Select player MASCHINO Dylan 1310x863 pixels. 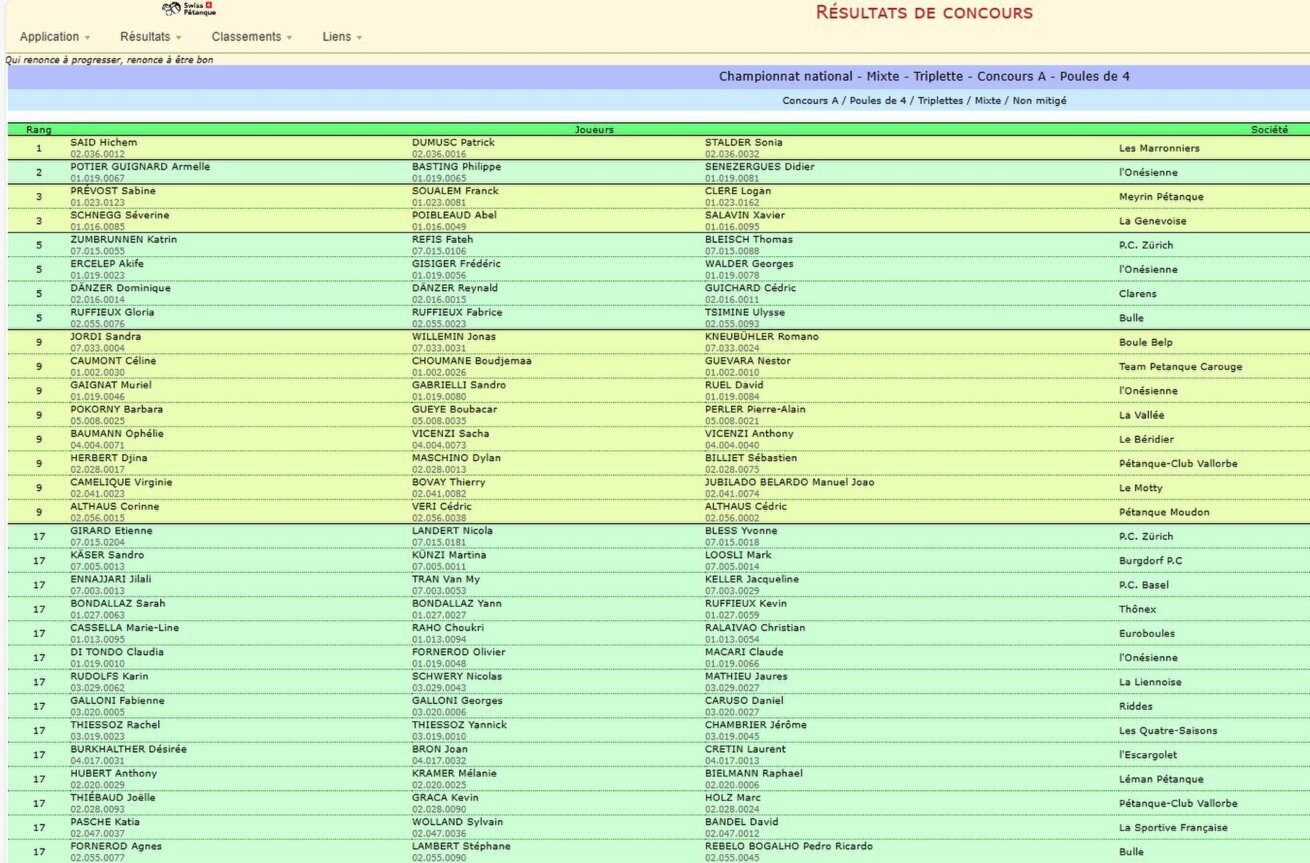click(x=457, y=458)
